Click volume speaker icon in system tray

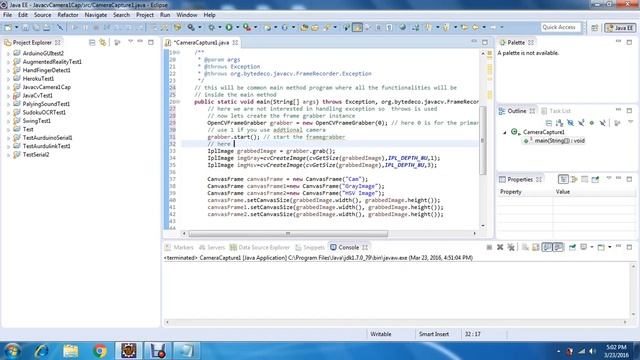point(592,351)
